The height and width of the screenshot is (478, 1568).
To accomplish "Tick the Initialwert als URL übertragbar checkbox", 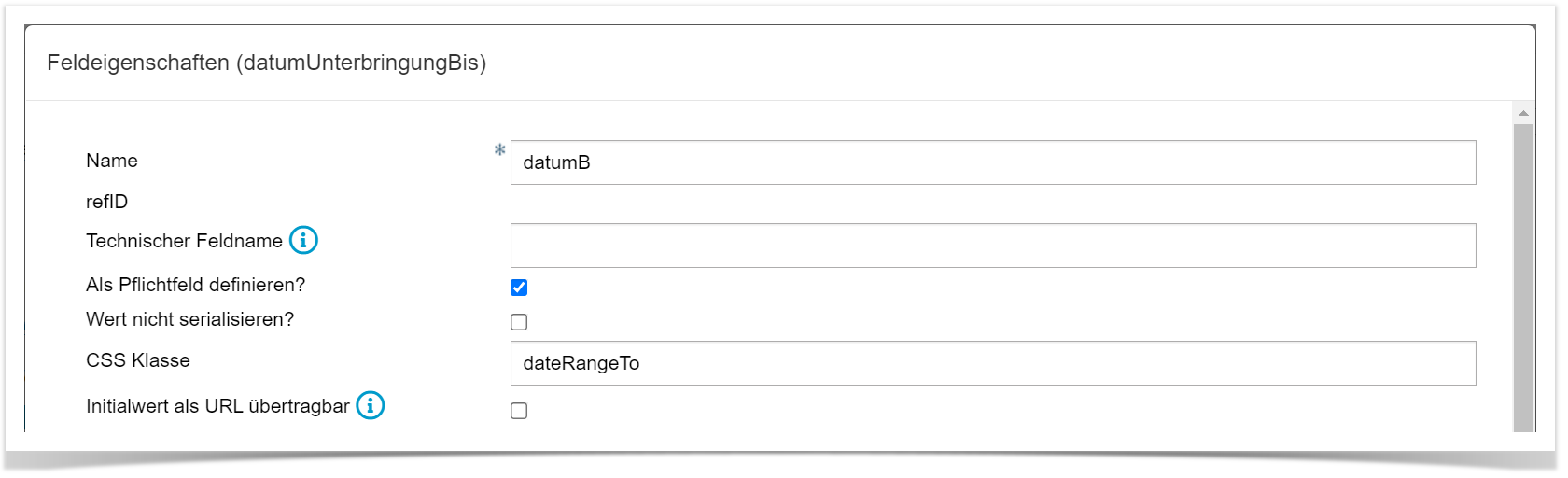I will click(519, 411).
